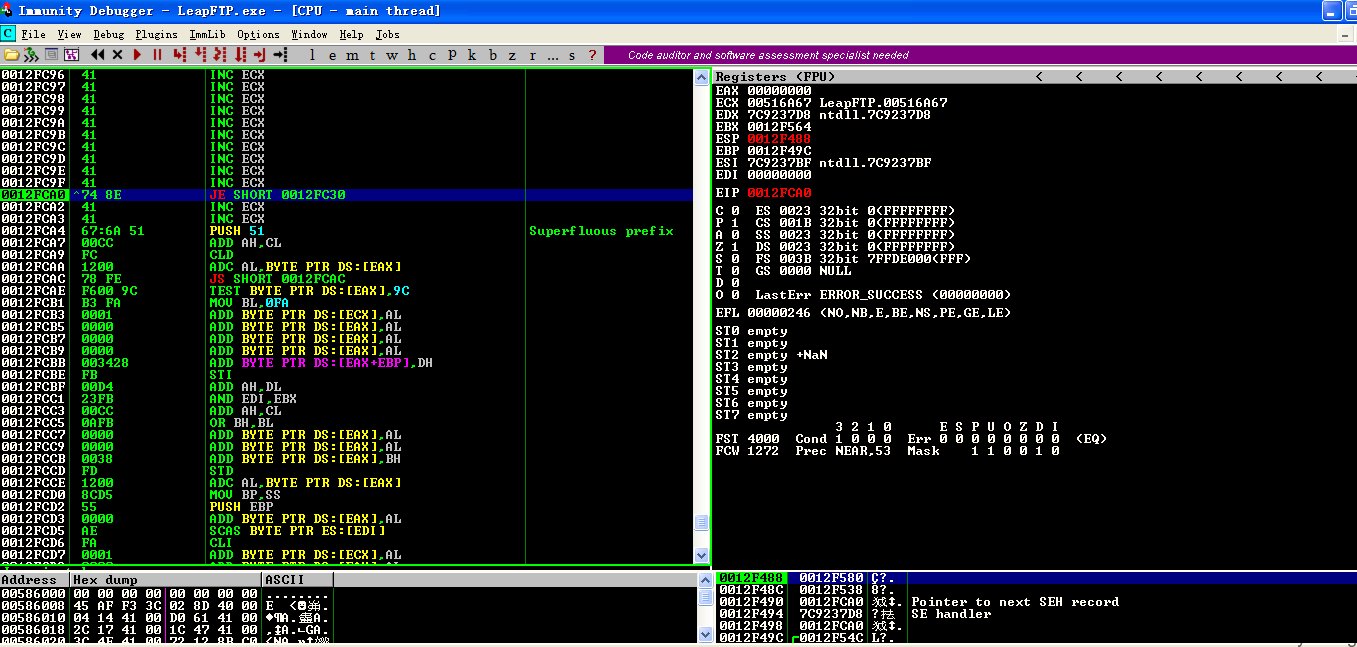The image size is (1357, 647).
Task: Open the Options menu
Action: pos(258,34)
